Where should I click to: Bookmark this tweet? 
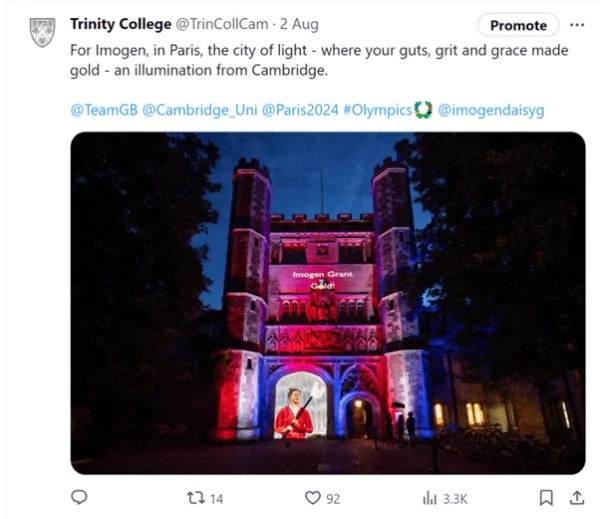[x=546, y=497]
